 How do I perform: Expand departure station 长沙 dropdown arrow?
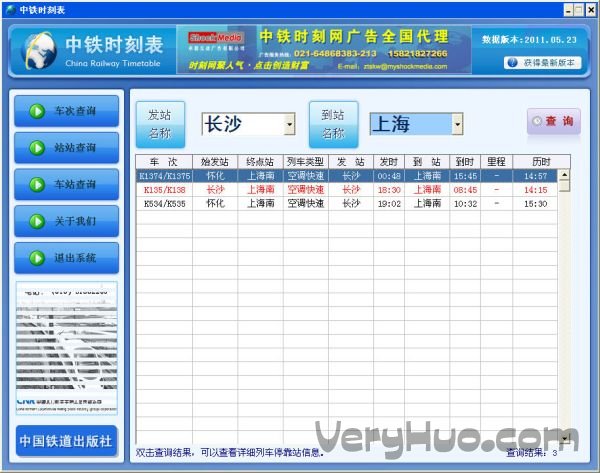[x=290, y=124]
